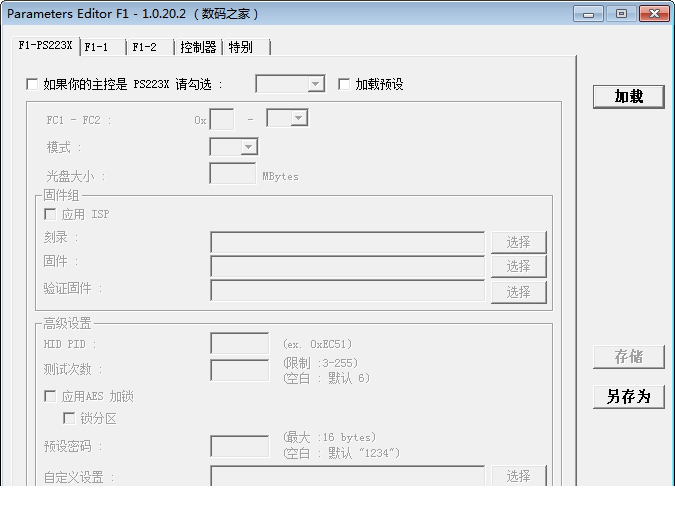Open the F1-1 tab
Image resolution: width=675 pixels, height=505 pixels.
point(103,47)
